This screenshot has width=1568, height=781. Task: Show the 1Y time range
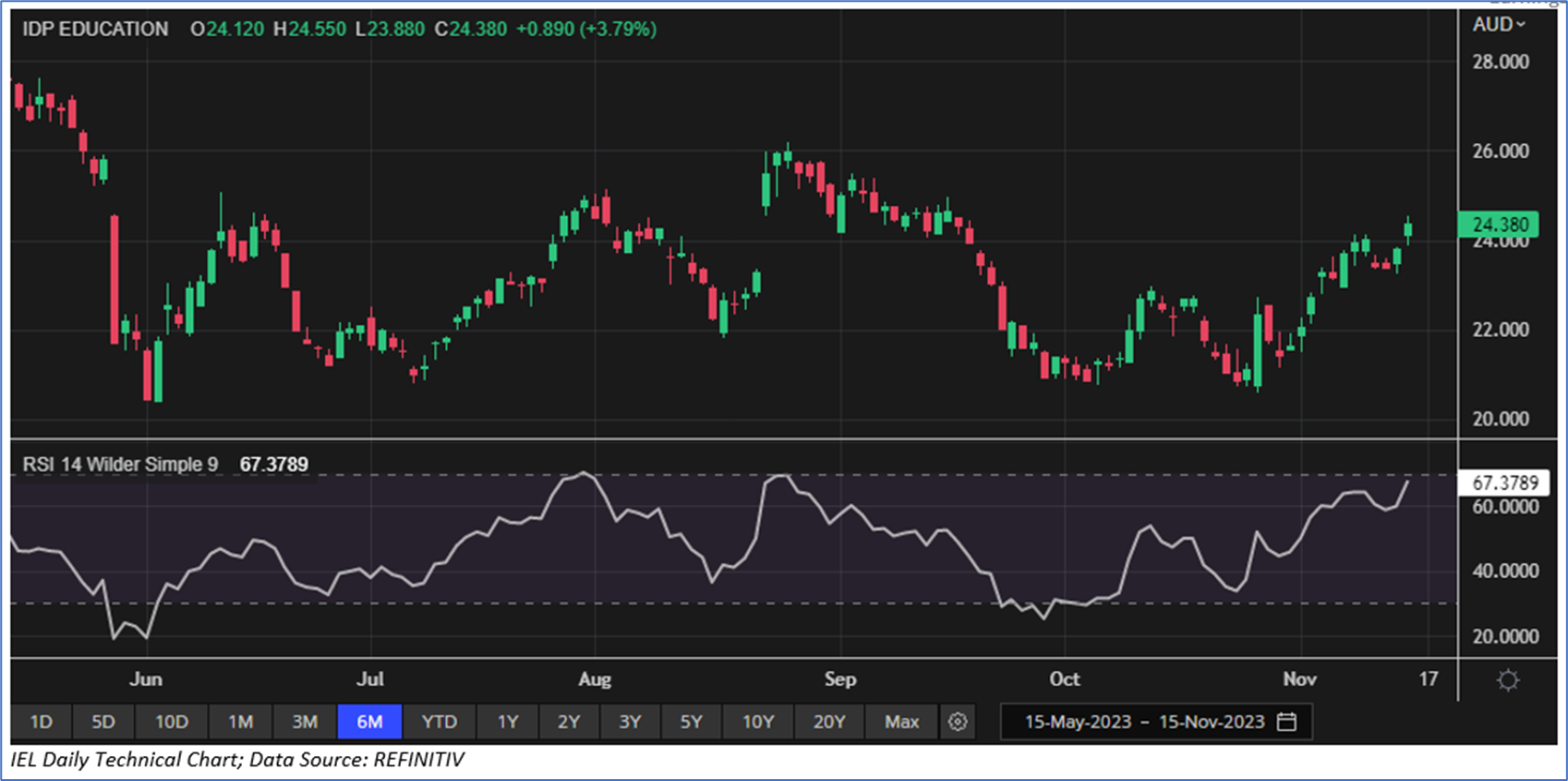click(508, 722)
